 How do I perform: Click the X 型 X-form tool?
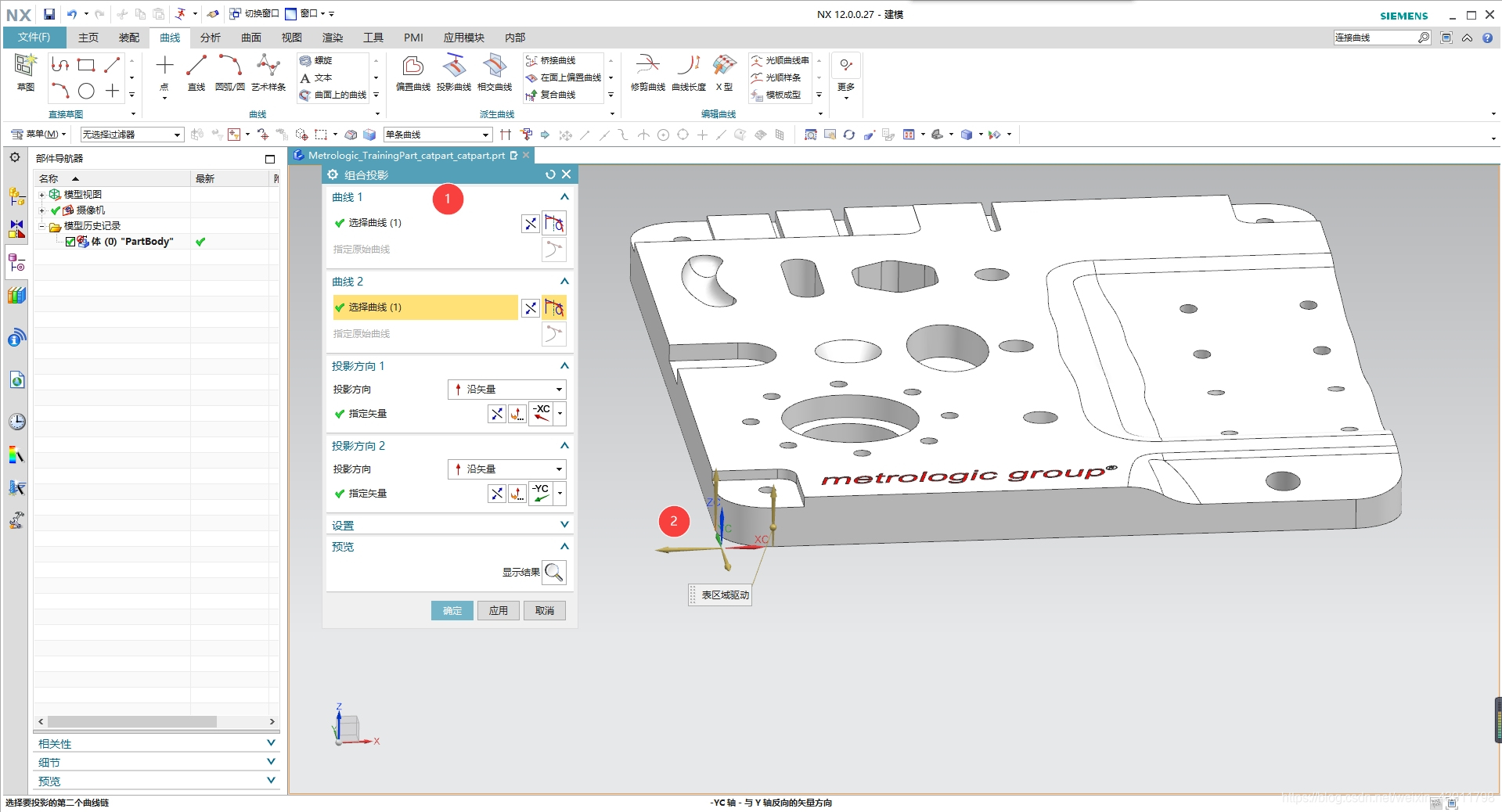coord(725,73)
